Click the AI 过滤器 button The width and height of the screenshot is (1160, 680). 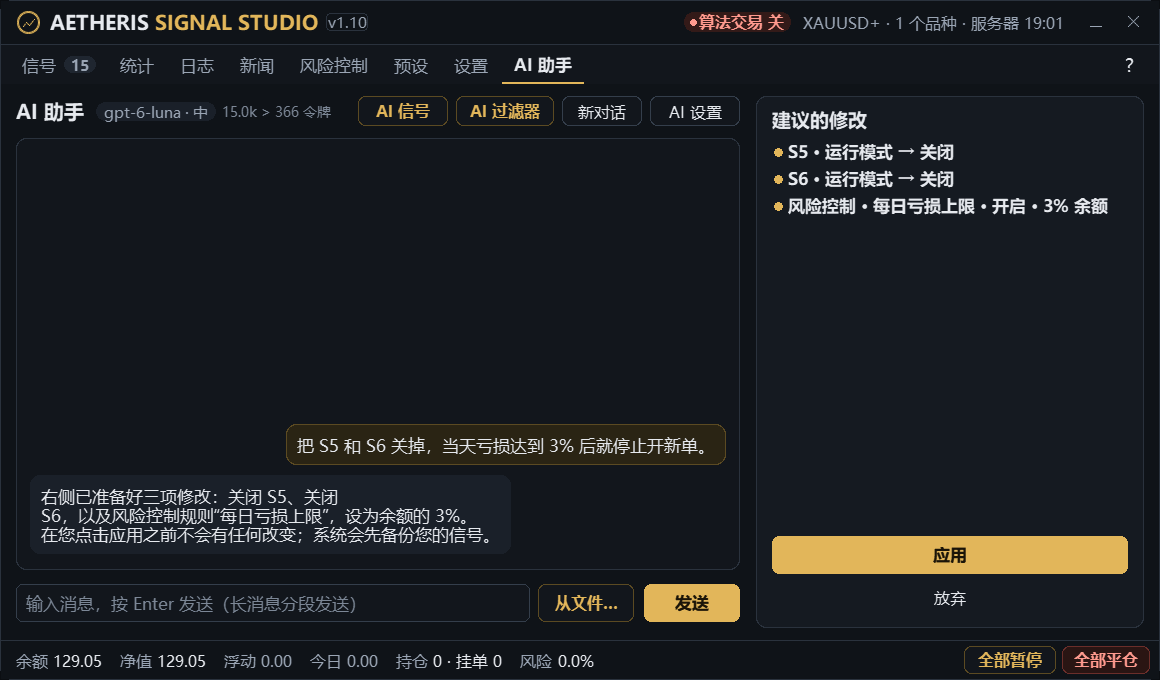pyautogui.click(x=505, y=112)
